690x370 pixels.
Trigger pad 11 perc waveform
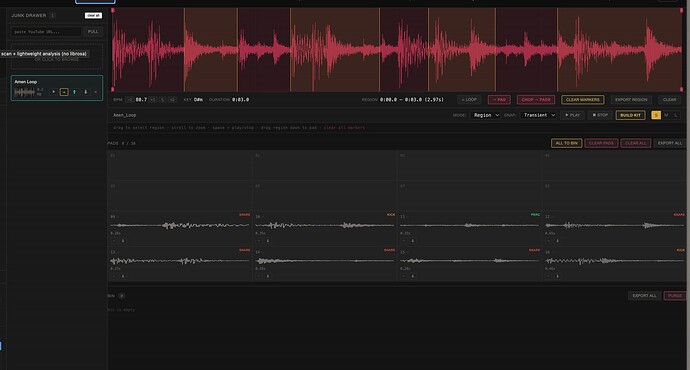click(x=470, y=225)
